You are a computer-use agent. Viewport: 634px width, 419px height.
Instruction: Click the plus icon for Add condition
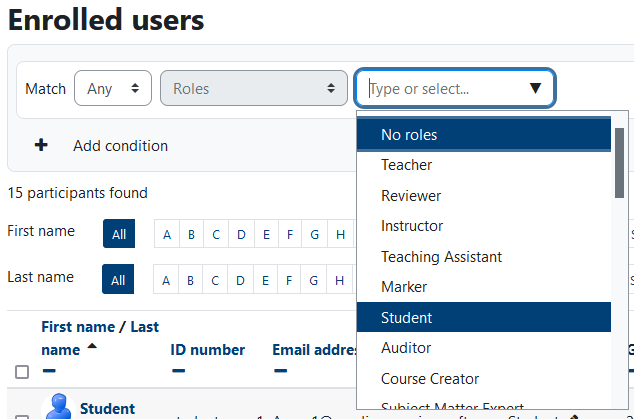(41, 145)
